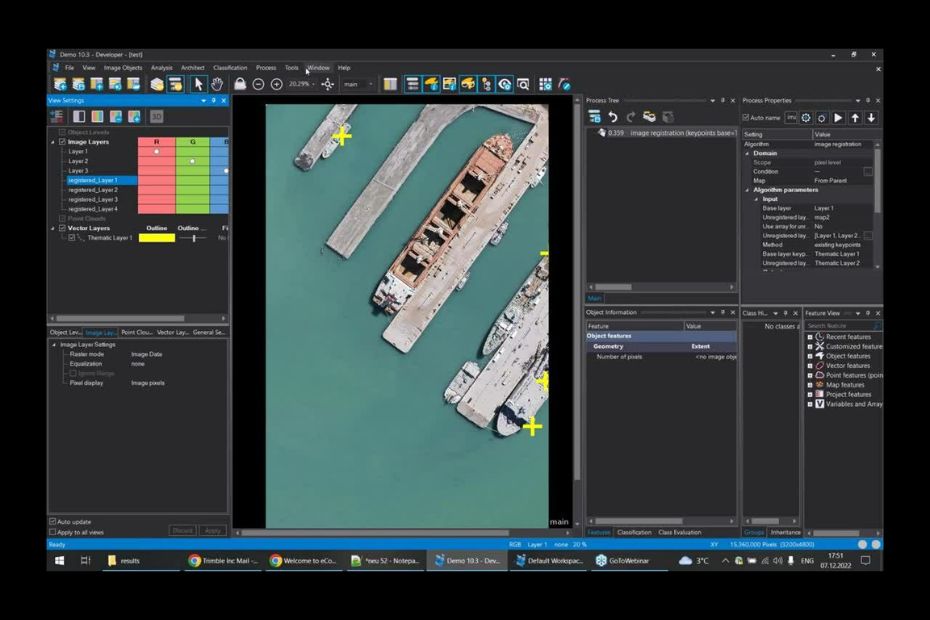The image size is (930, 620).
Task: Open the Classification menu
Action: tap(230, 68)
